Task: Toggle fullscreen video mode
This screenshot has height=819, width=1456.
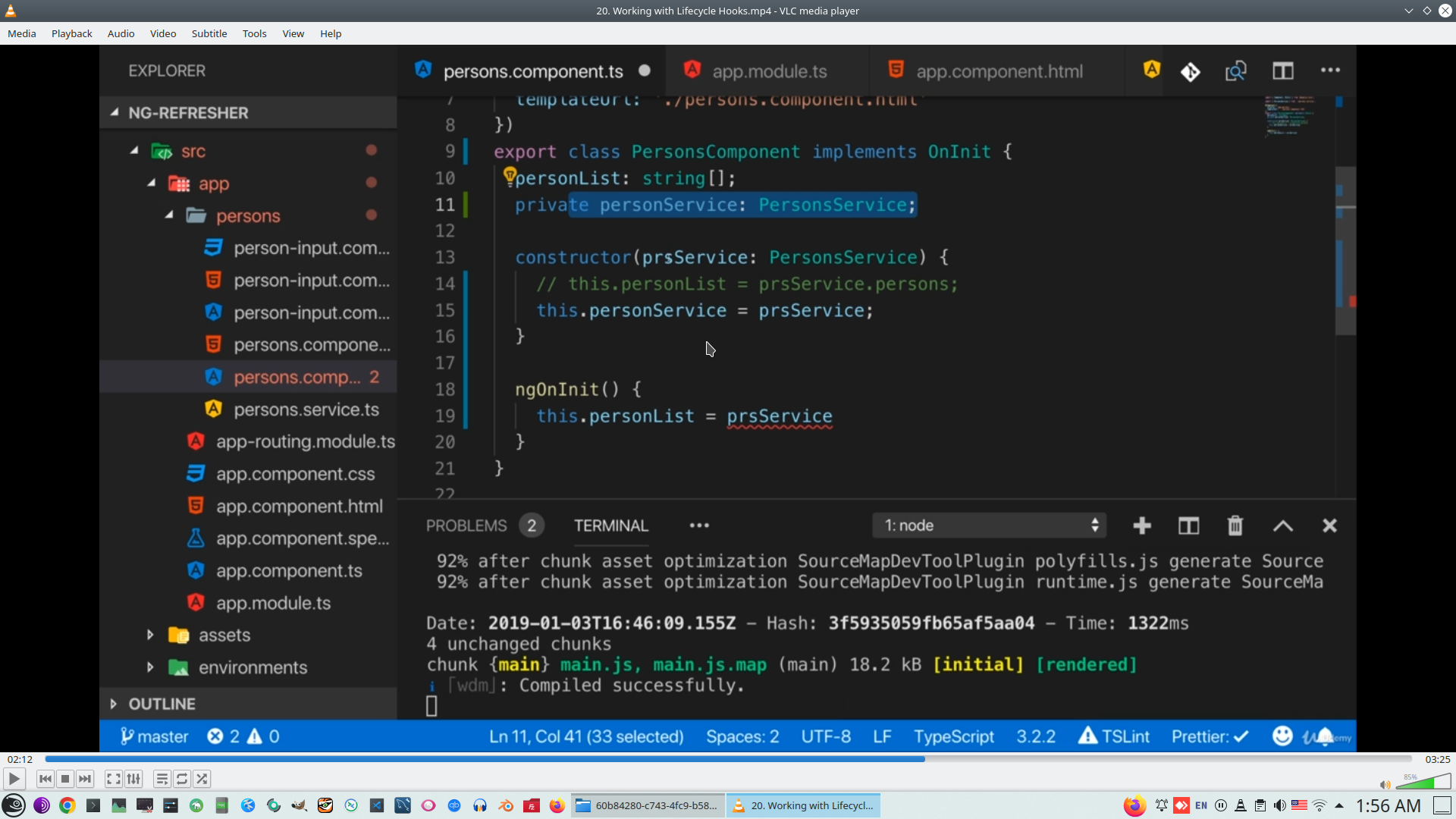Action: pyautogui.click(x=113, y=779)
